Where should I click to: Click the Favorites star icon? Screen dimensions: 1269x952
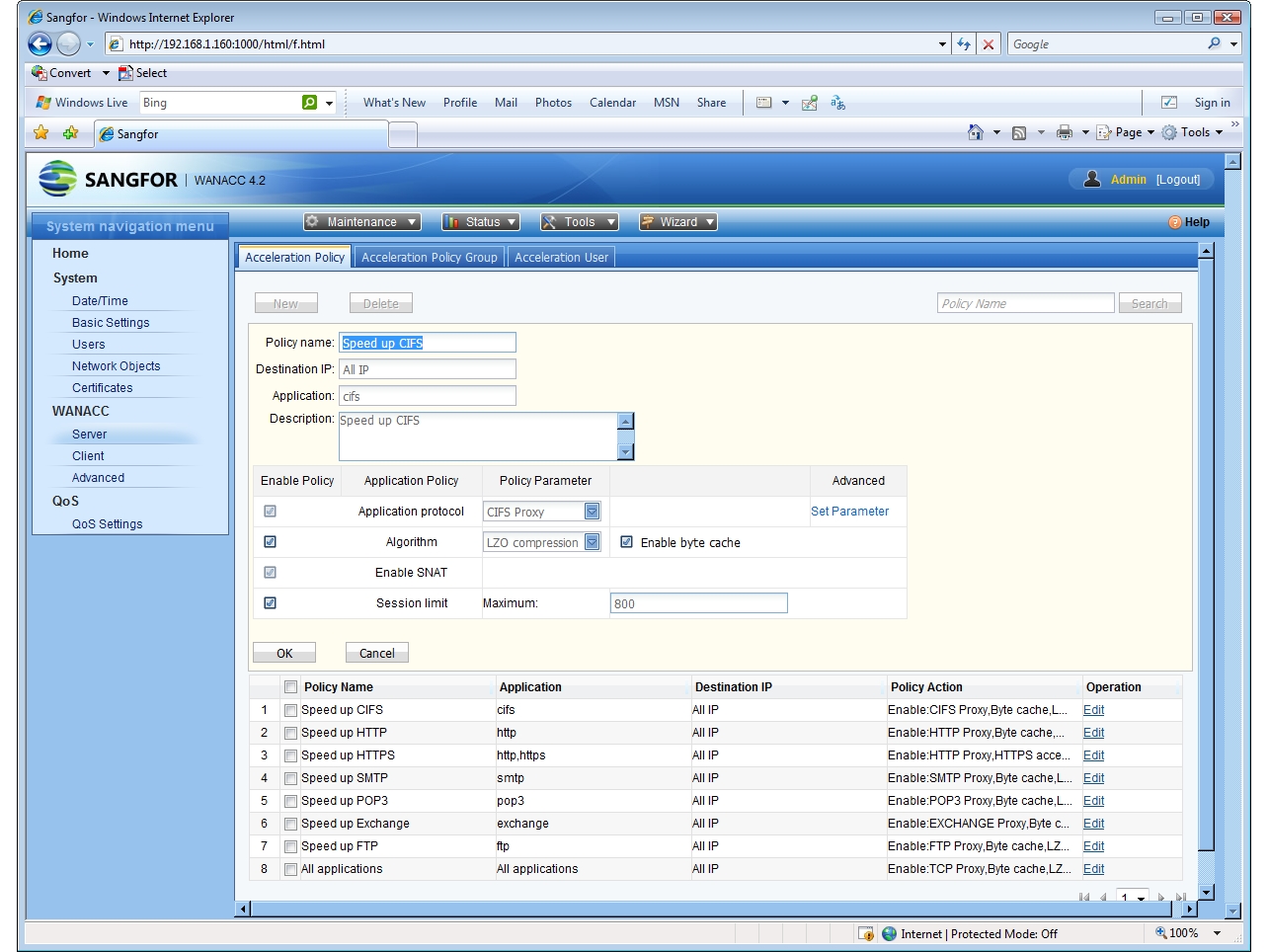click(x=41, y=133)
